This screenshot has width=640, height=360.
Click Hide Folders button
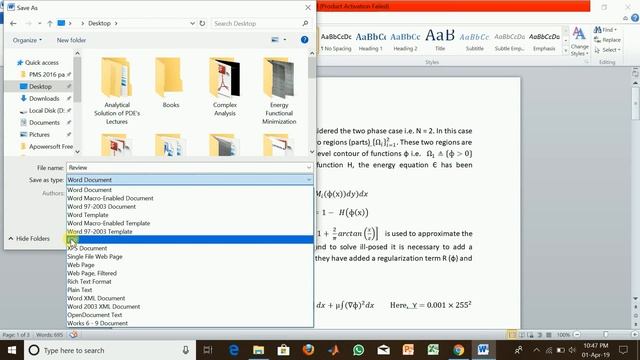point(29,238)
